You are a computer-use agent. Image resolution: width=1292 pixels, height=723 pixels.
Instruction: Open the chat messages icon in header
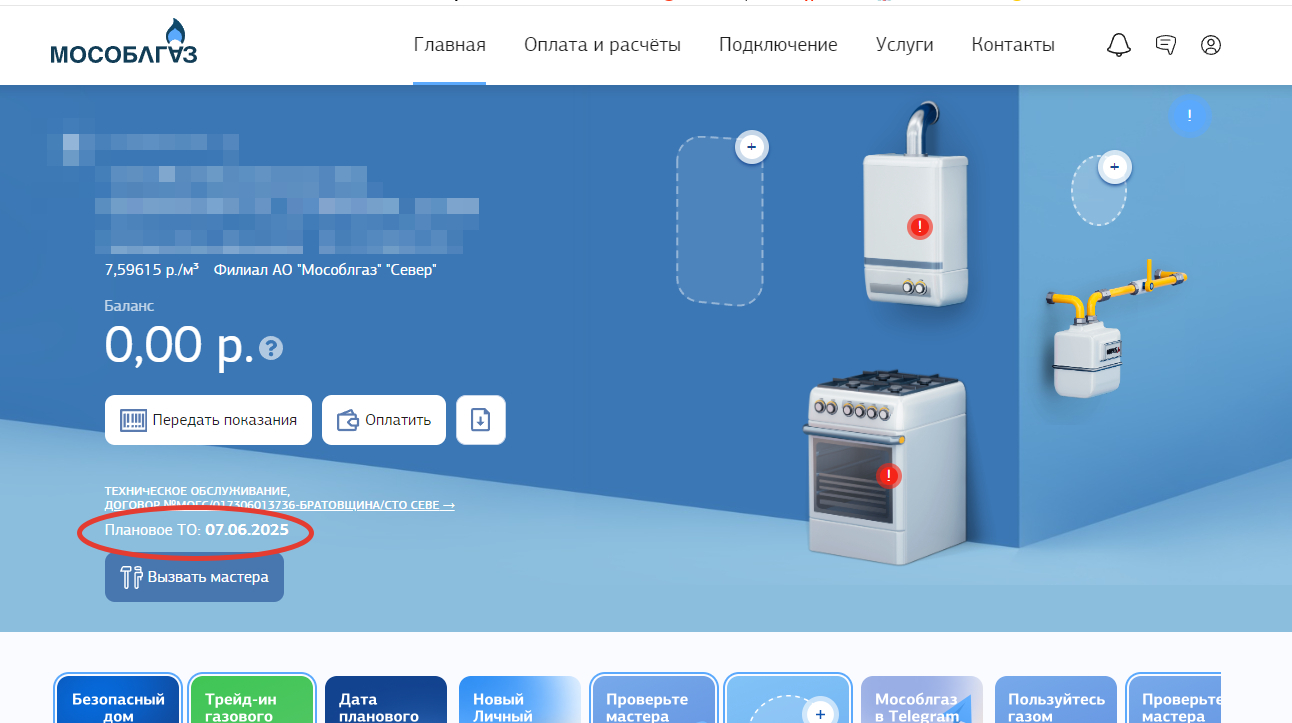coord(1165,45)
